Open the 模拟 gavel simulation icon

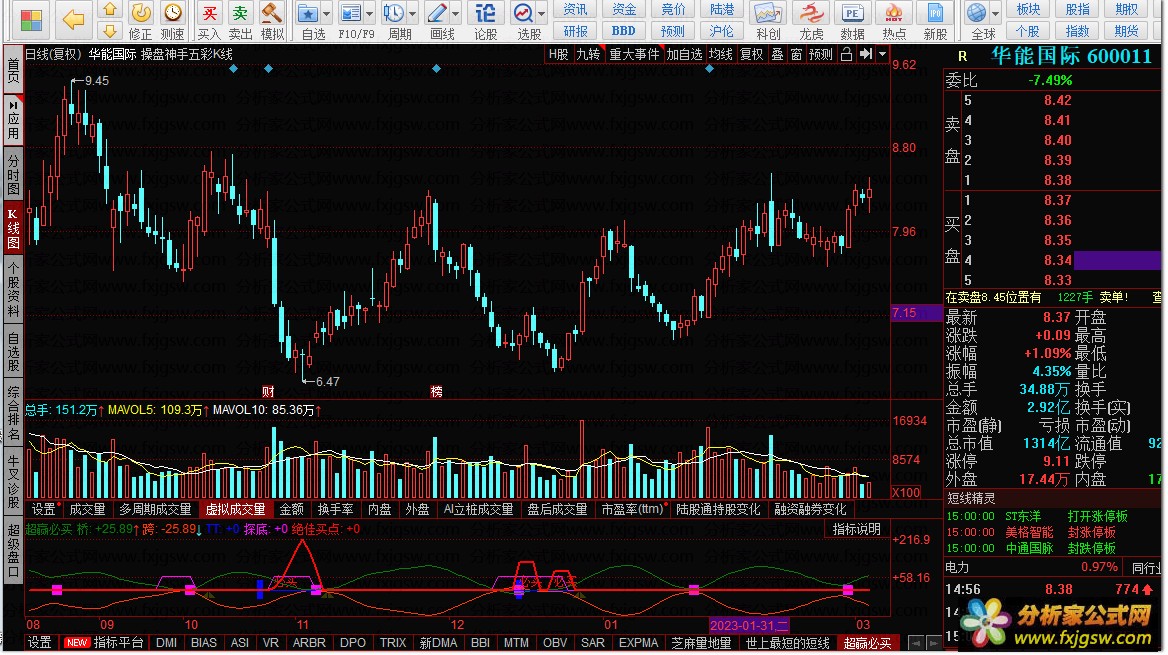272,13
